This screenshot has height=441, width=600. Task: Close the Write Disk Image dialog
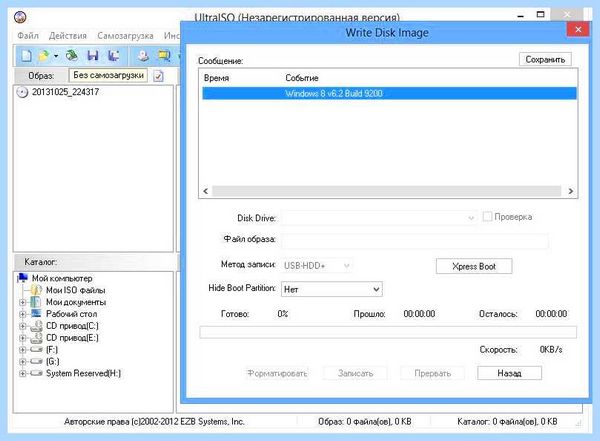(x=578, y=29)
